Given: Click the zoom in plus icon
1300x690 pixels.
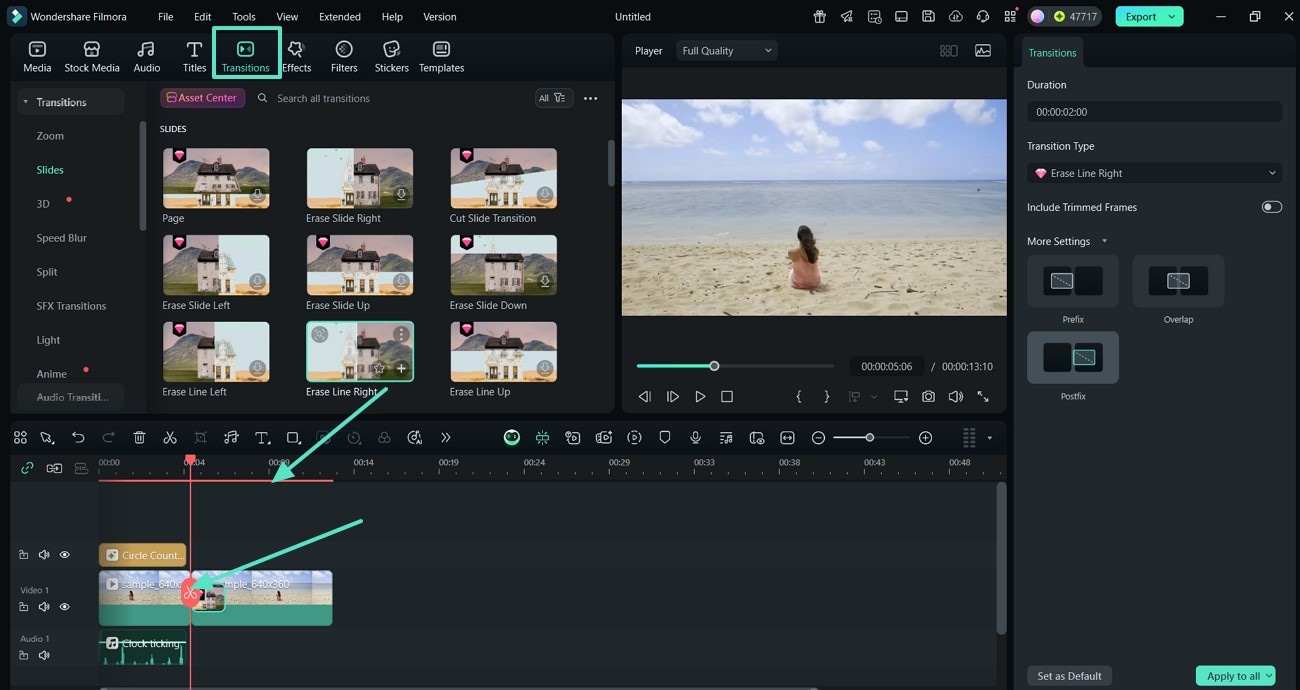Looking at the screenshot, I should (925, 438).
